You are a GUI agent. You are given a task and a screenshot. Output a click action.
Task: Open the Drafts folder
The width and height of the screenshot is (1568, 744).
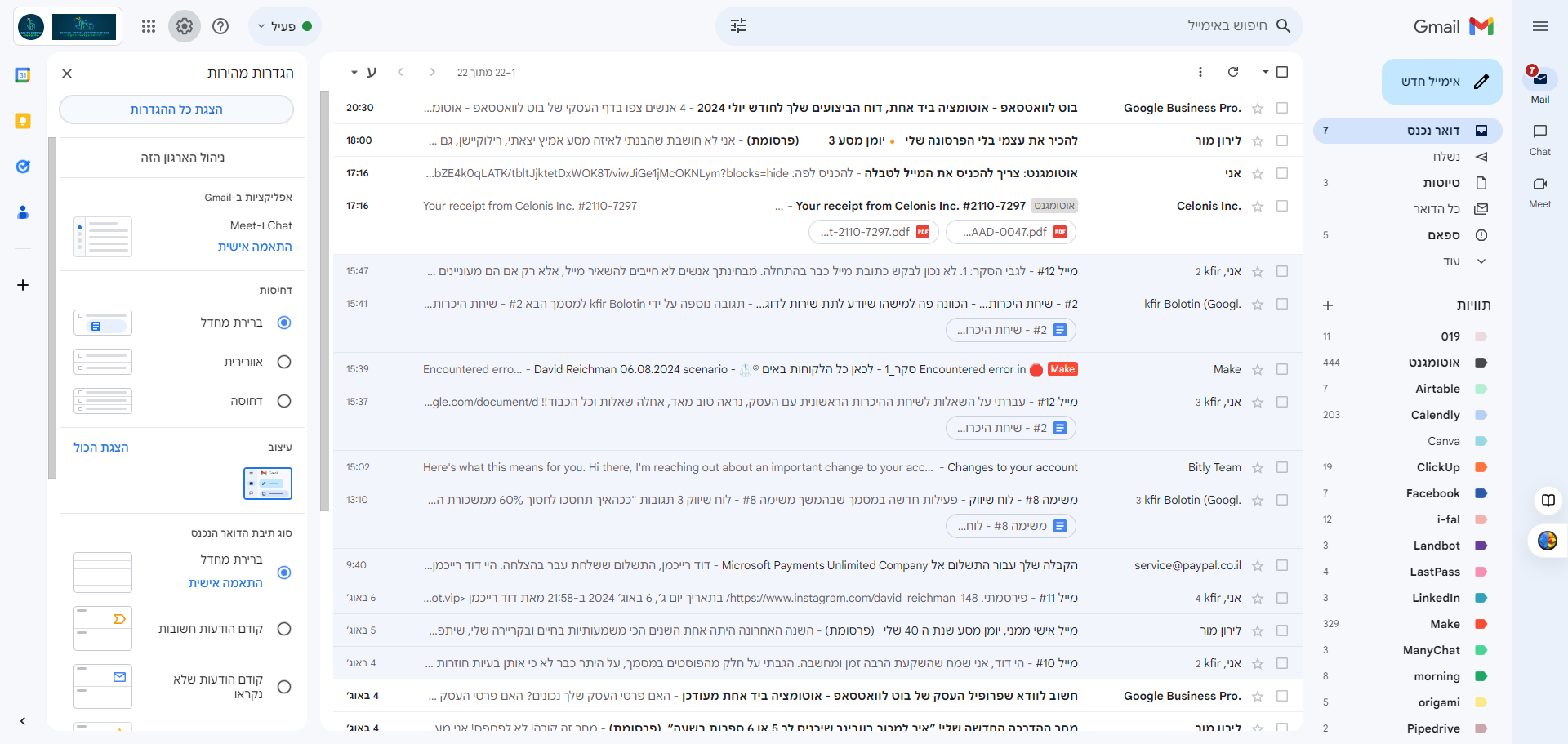[x=1408, y=183]
